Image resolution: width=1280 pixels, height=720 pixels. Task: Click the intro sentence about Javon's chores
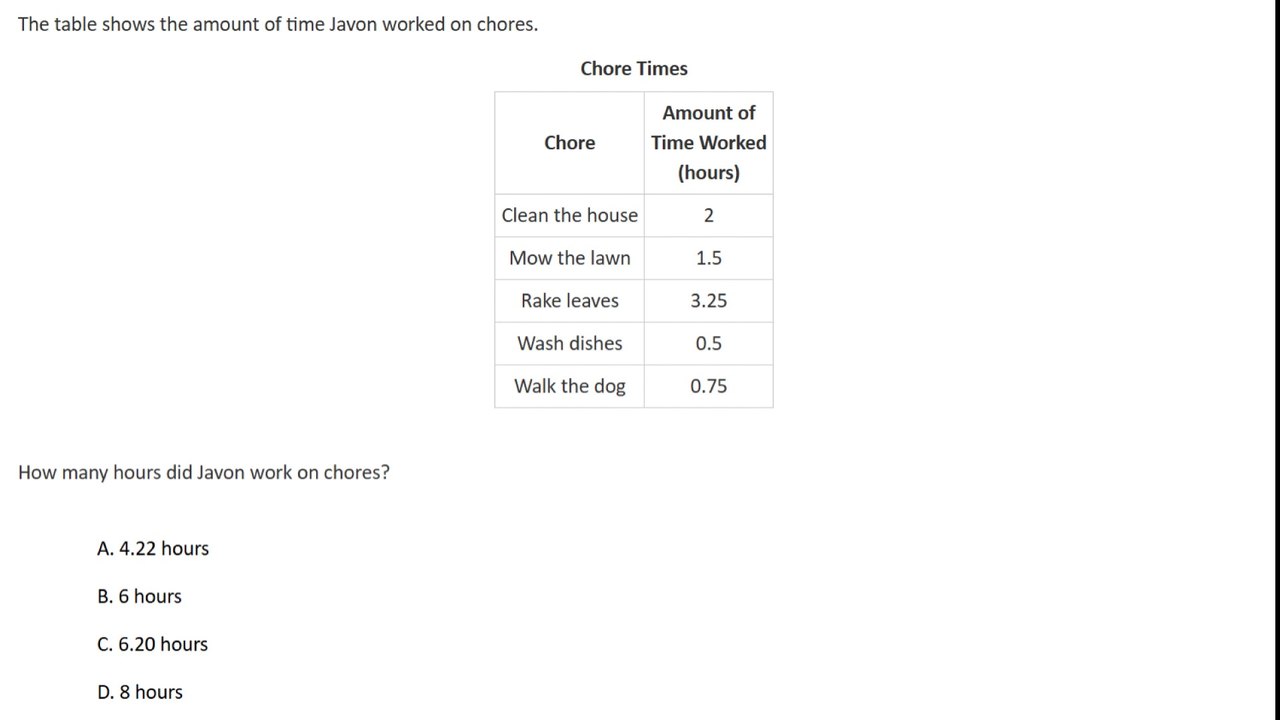point(278,24)
